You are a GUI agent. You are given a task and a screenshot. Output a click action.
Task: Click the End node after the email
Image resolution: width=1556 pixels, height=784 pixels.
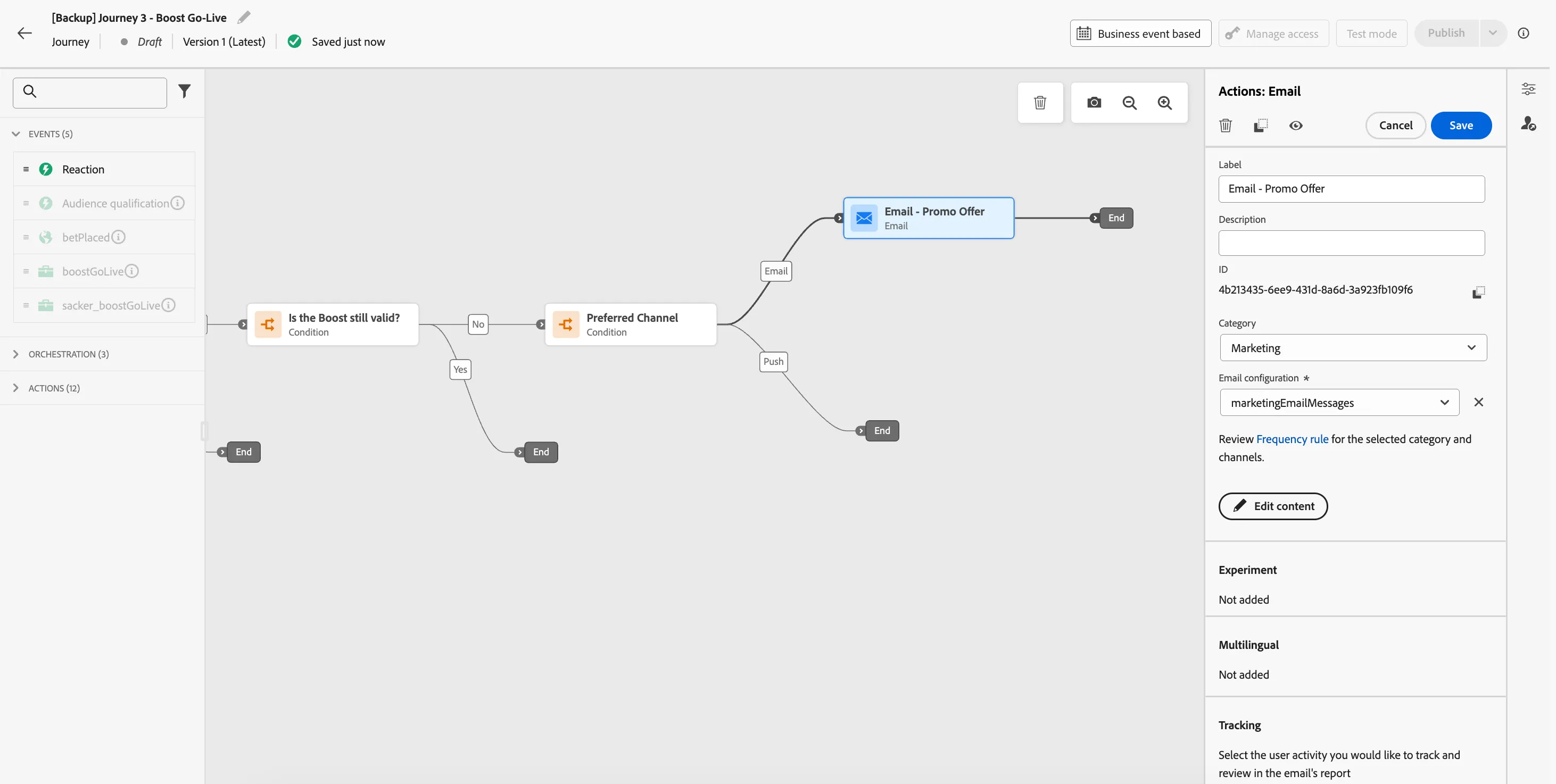pos(1116,218)
